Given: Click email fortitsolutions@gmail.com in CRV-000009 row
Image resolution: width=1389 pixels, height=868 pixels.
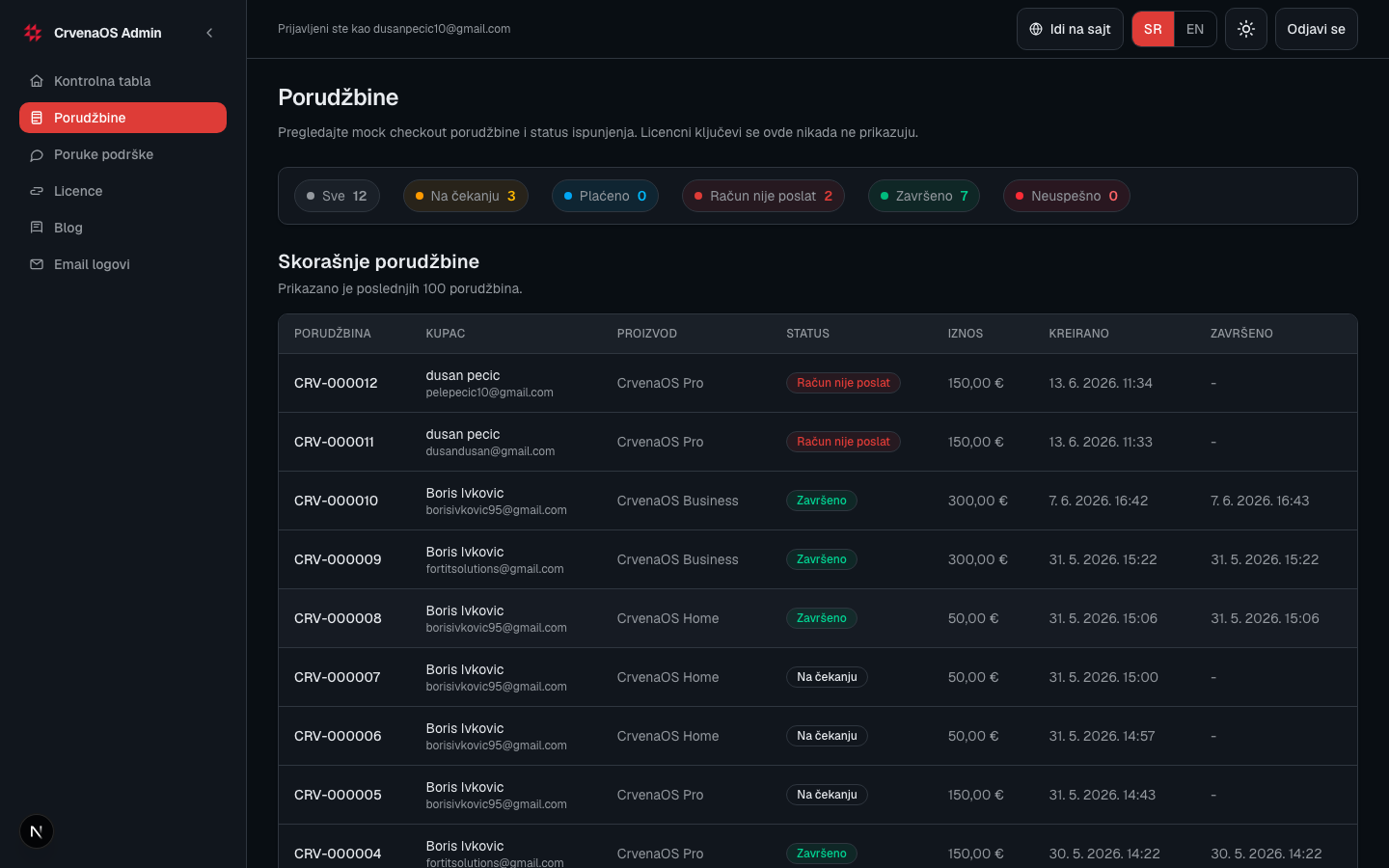Looking at the screenshot, I should pyautogui.click(x=495, y=569).
